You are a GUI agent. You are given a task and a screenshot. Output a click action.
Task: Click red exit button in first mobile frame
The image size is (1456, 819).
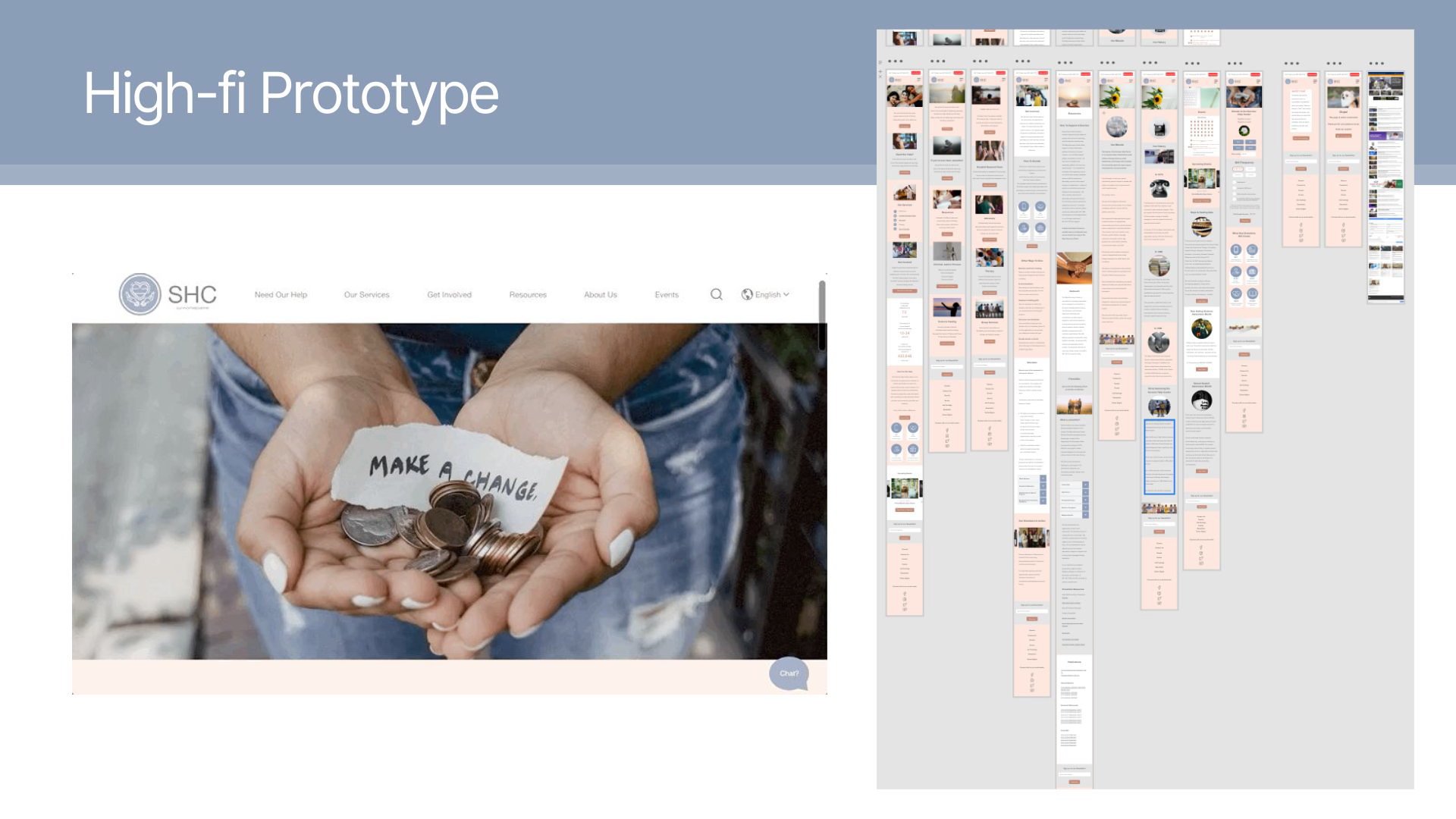[x=916, y=73]
